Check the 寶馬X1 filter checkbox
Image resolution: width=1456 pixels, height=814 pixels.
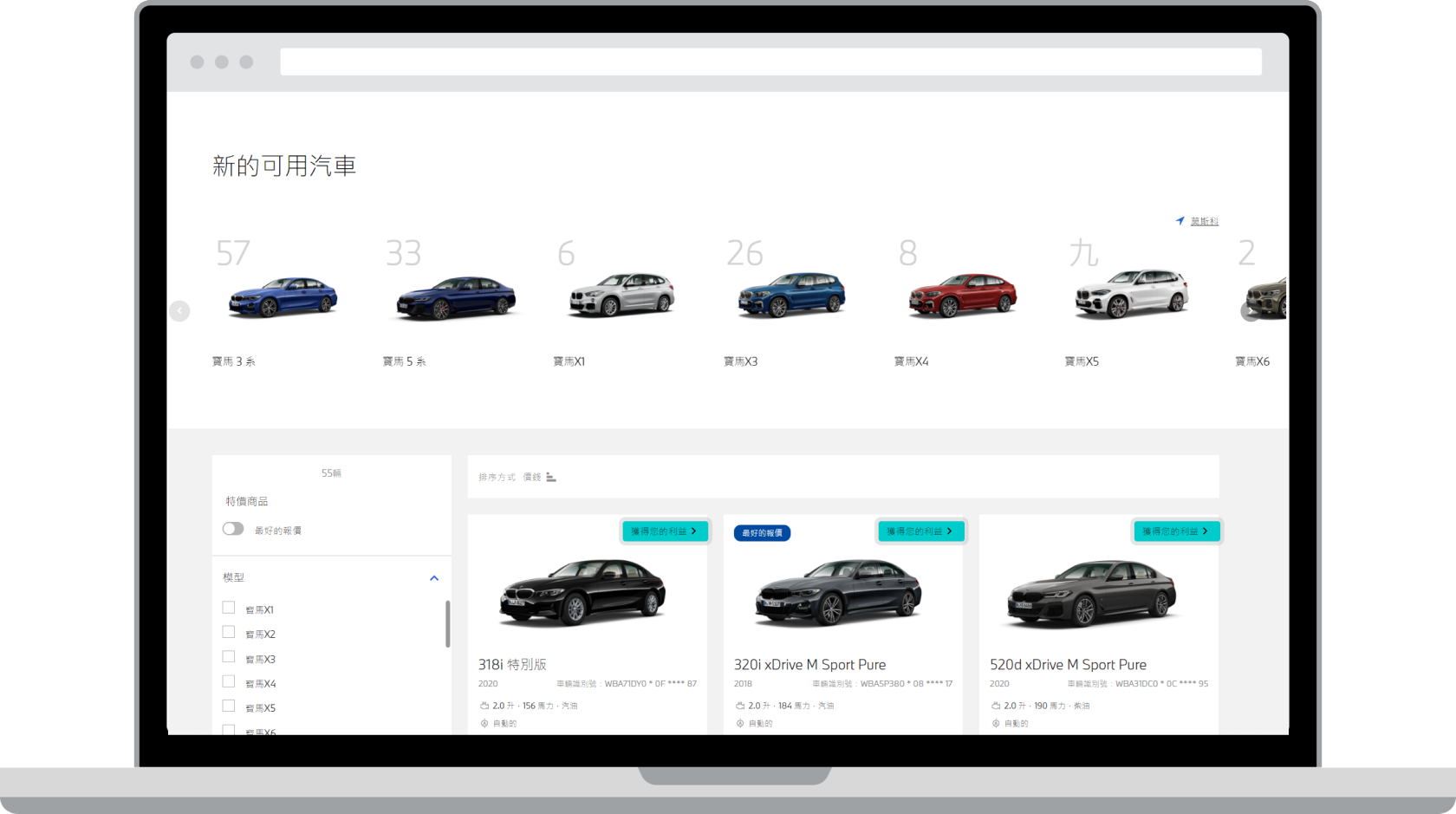coord(229,608)
